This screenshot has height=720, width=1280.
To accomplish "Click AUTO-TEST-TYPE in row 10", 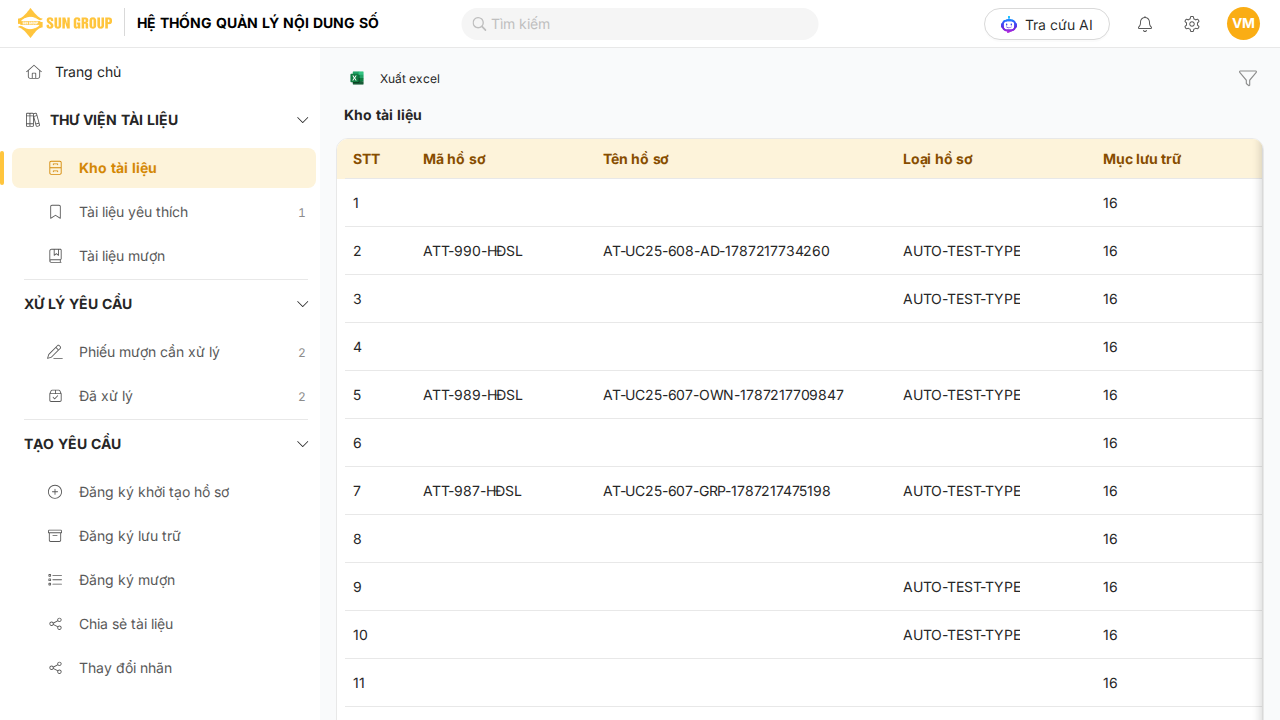I will 962,635.
